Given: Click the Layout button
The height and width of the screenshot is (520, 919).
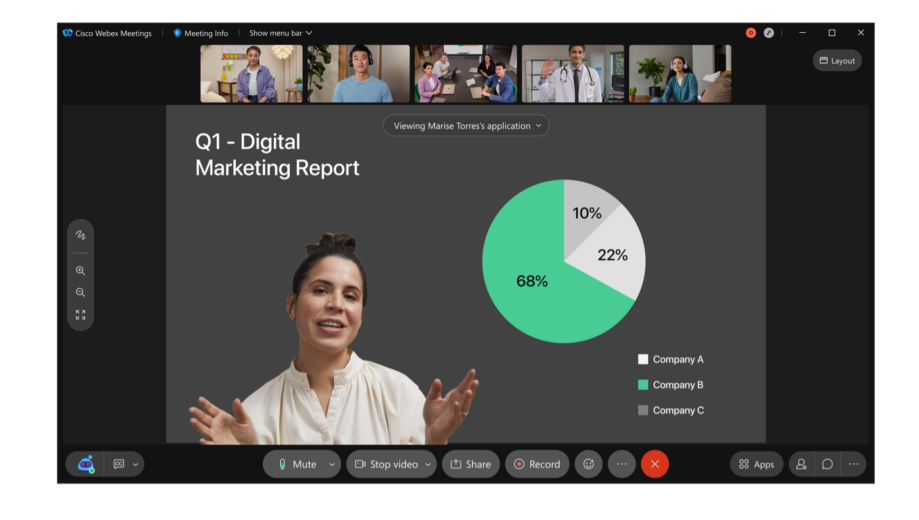Looking at the screenshot, I should point(837,61).
